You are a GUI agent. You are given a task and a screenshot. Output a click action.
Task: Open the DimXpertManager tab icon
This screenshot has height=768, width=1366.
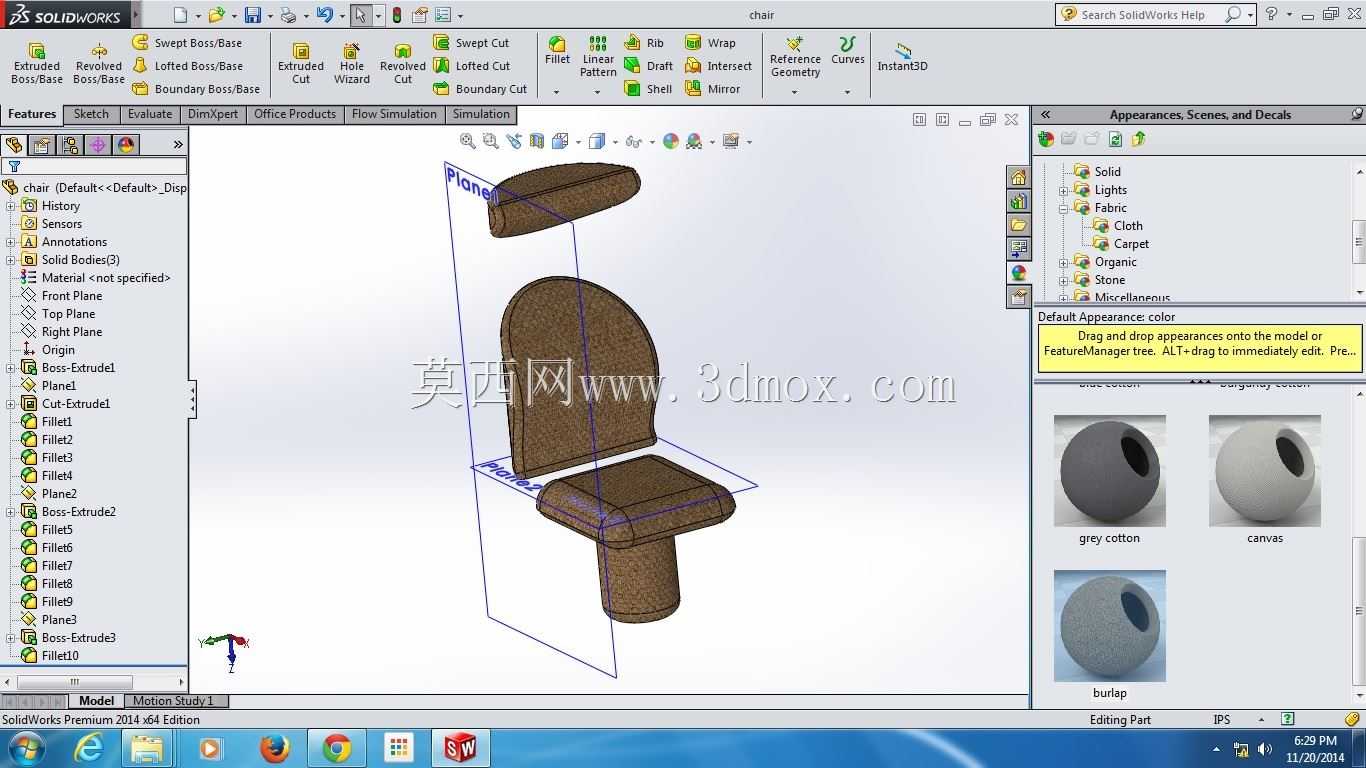(98, 145)
